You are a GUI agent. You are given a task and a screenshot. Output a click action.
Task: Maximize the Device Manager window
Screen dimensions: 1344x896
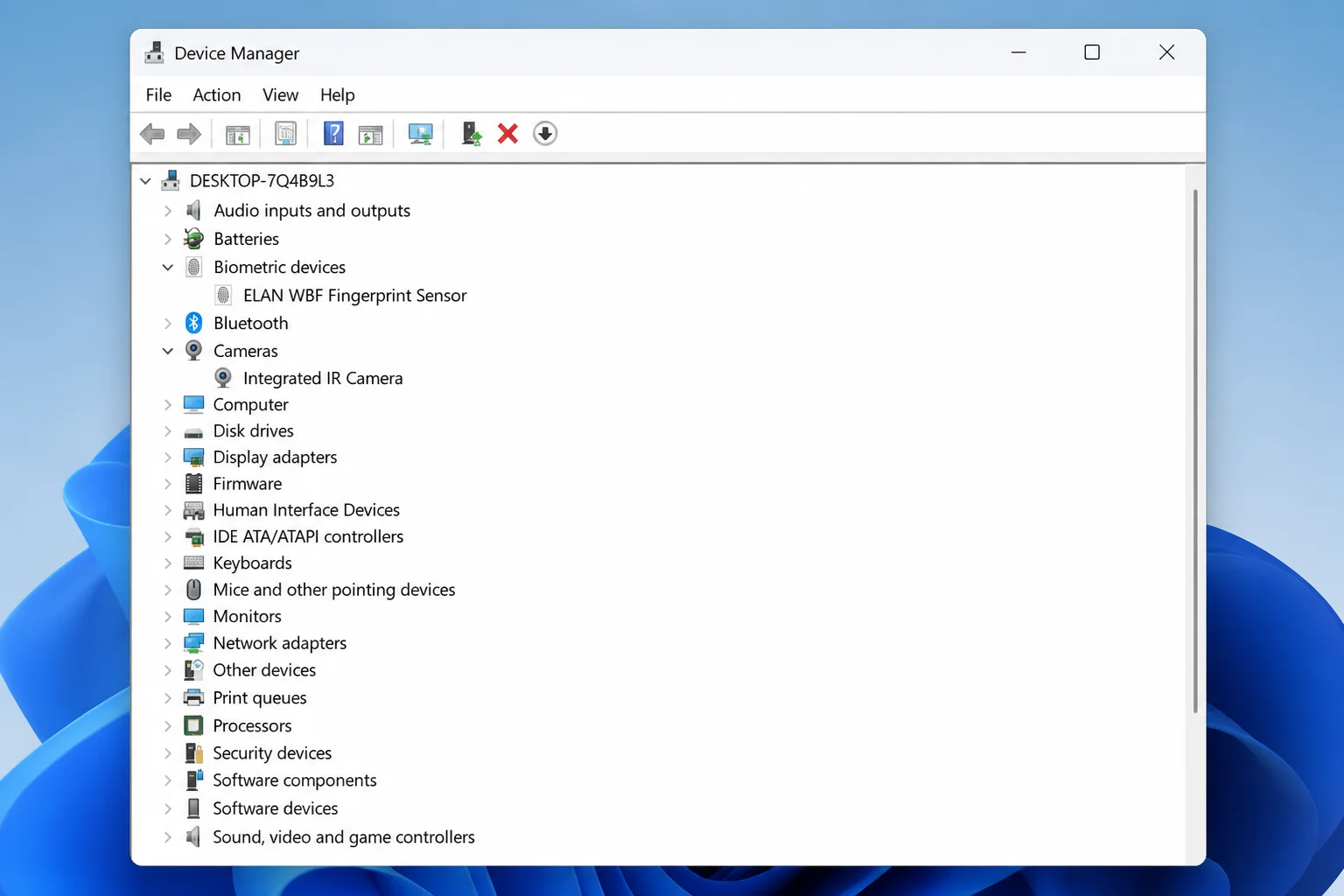pos(1092,52)
